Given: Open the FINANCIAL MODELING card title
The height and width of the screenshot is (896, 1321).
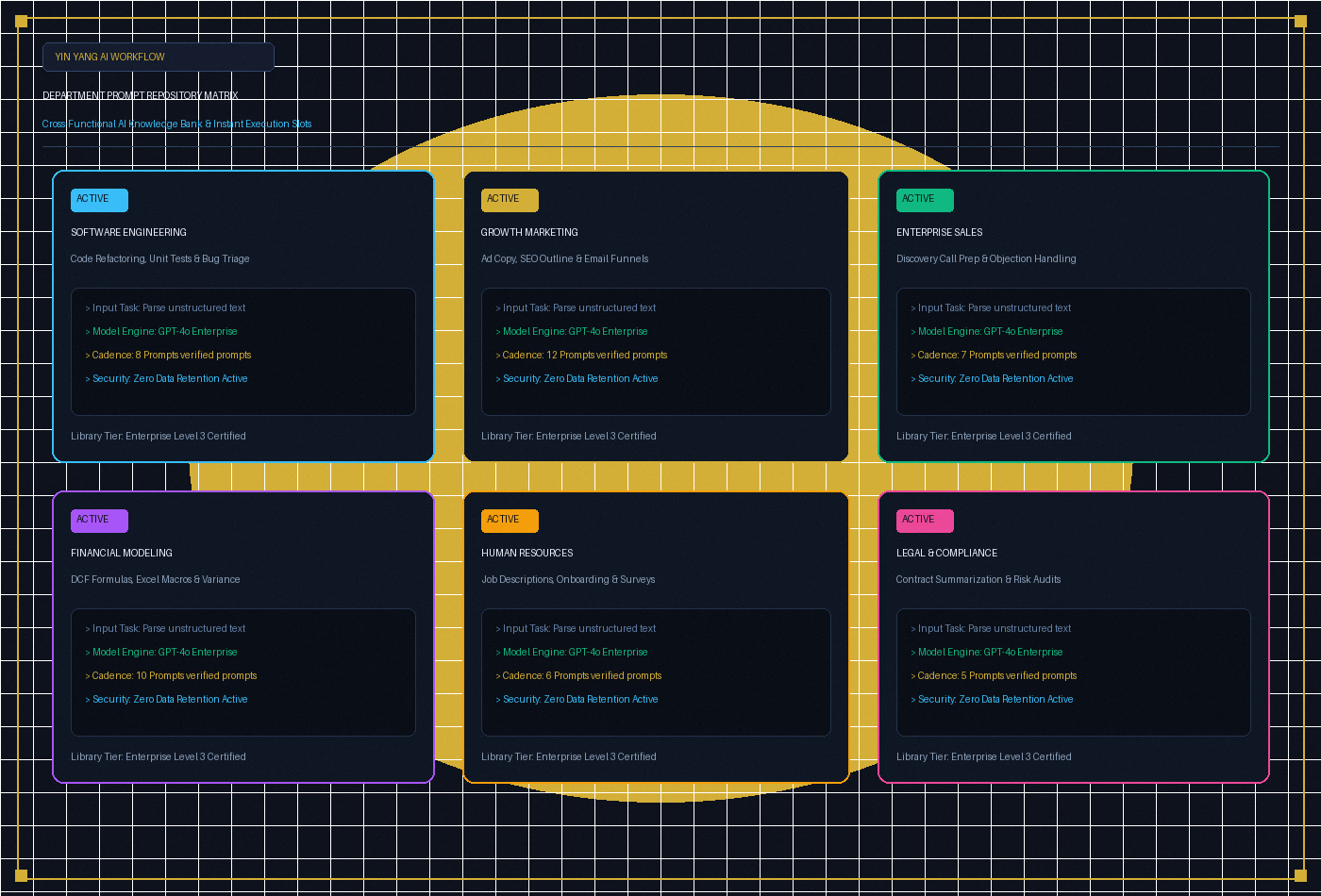Looking at the screenshot, I should 122,554.
